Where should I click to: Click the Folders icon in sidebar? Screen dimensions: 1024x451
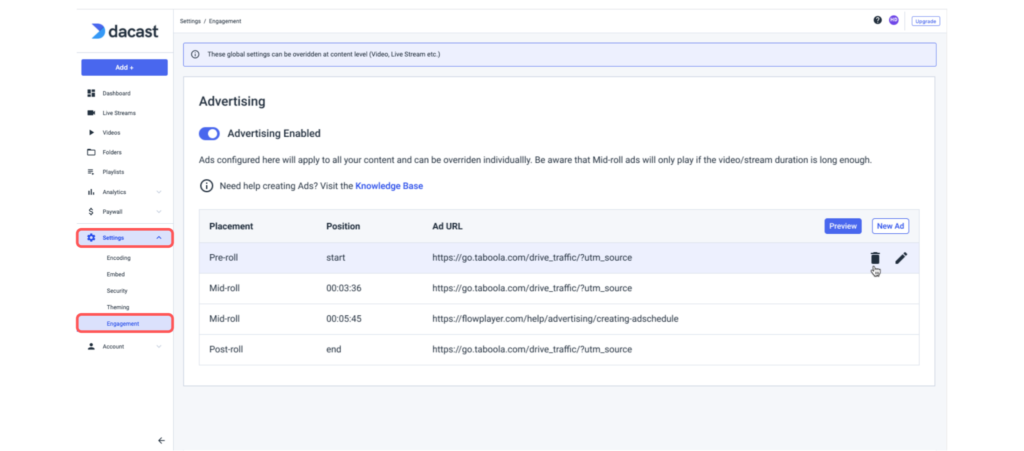tap(91, 152)
